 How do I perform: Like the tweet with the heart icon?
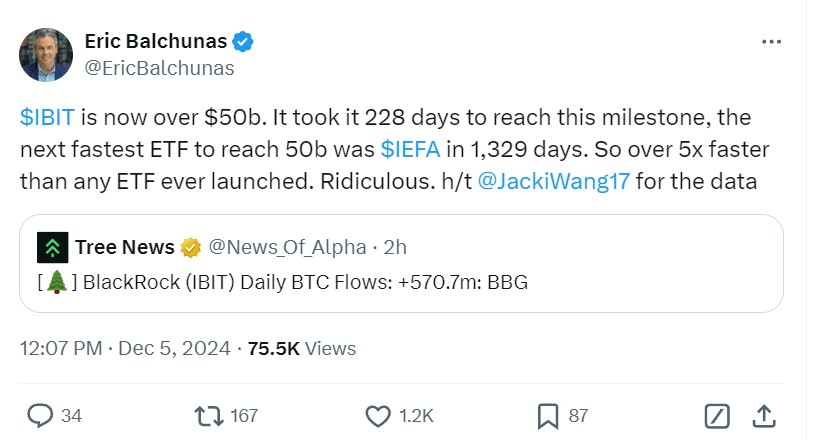point(378,415)
